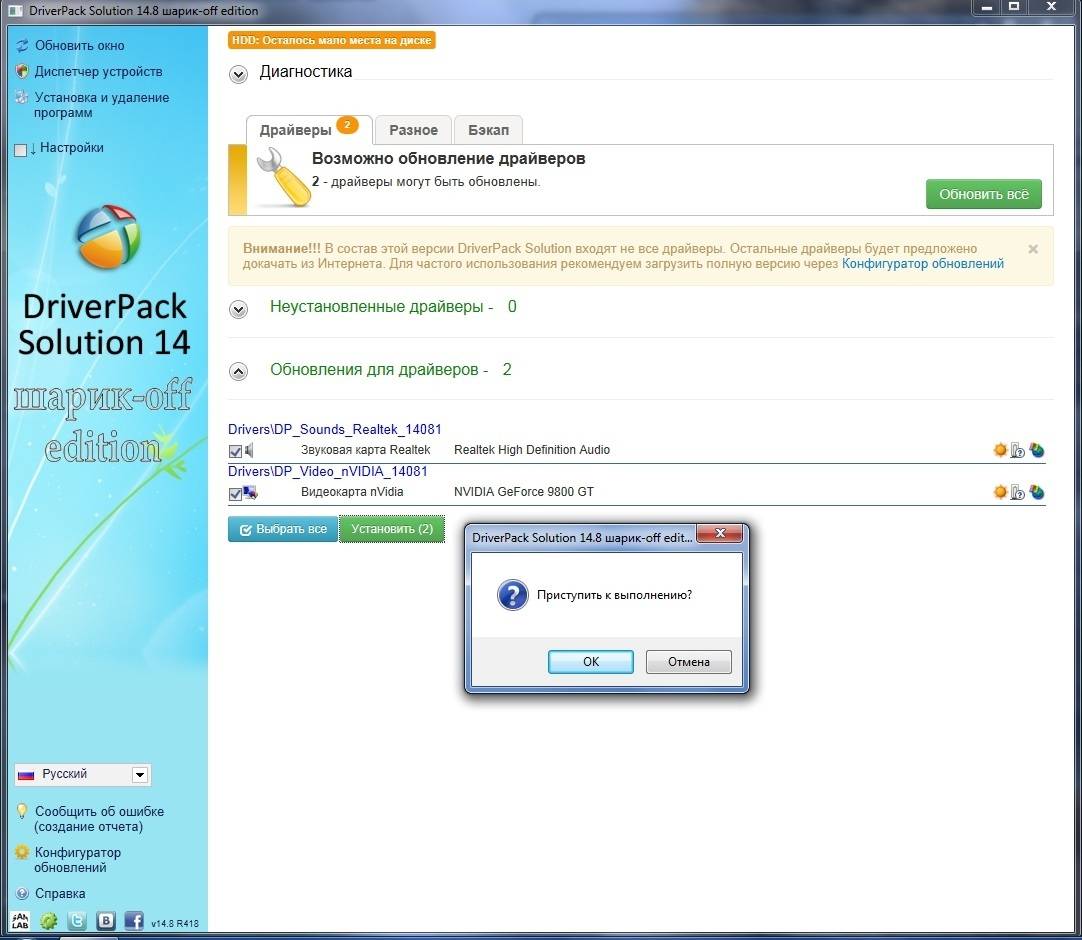Click the HDD low disk space warning

(x=332, y=40)
